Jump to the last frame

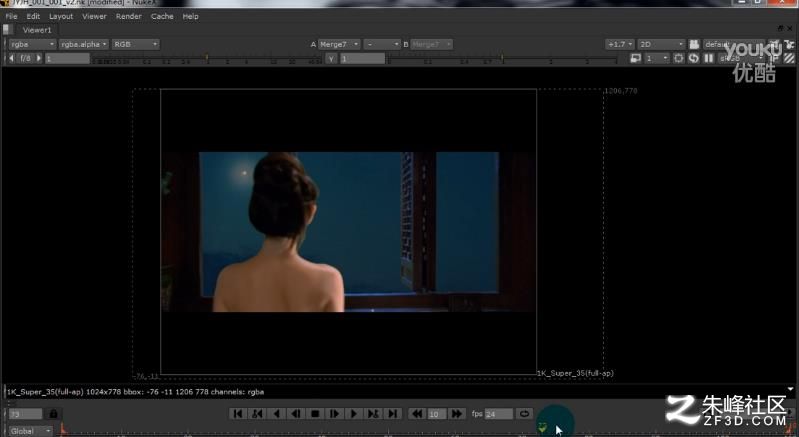click(393, 414)
